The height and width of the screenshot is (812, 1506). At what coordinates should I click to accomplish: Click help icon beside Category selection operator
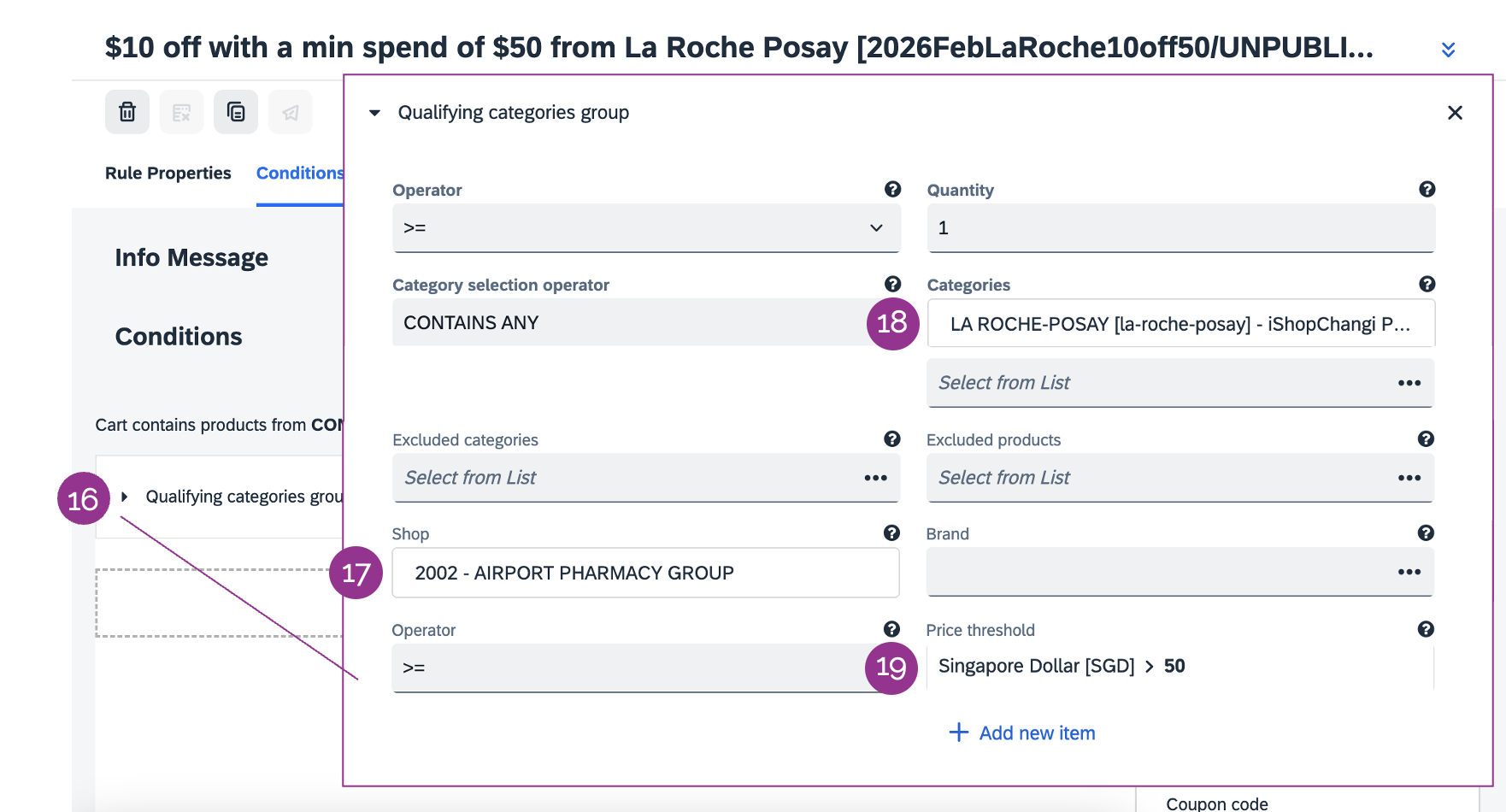click(892, 285)
